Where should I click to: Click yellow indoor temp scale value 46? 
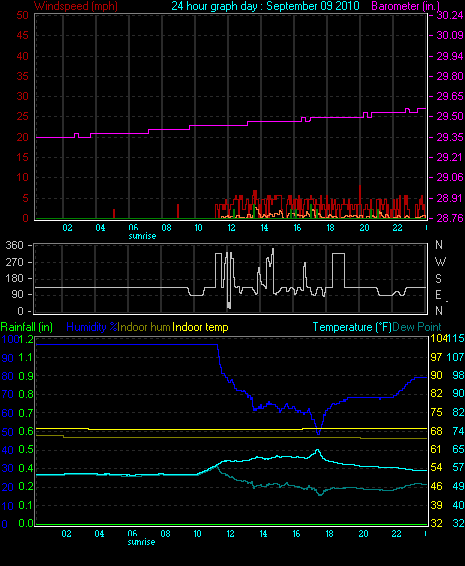[436, 487]
